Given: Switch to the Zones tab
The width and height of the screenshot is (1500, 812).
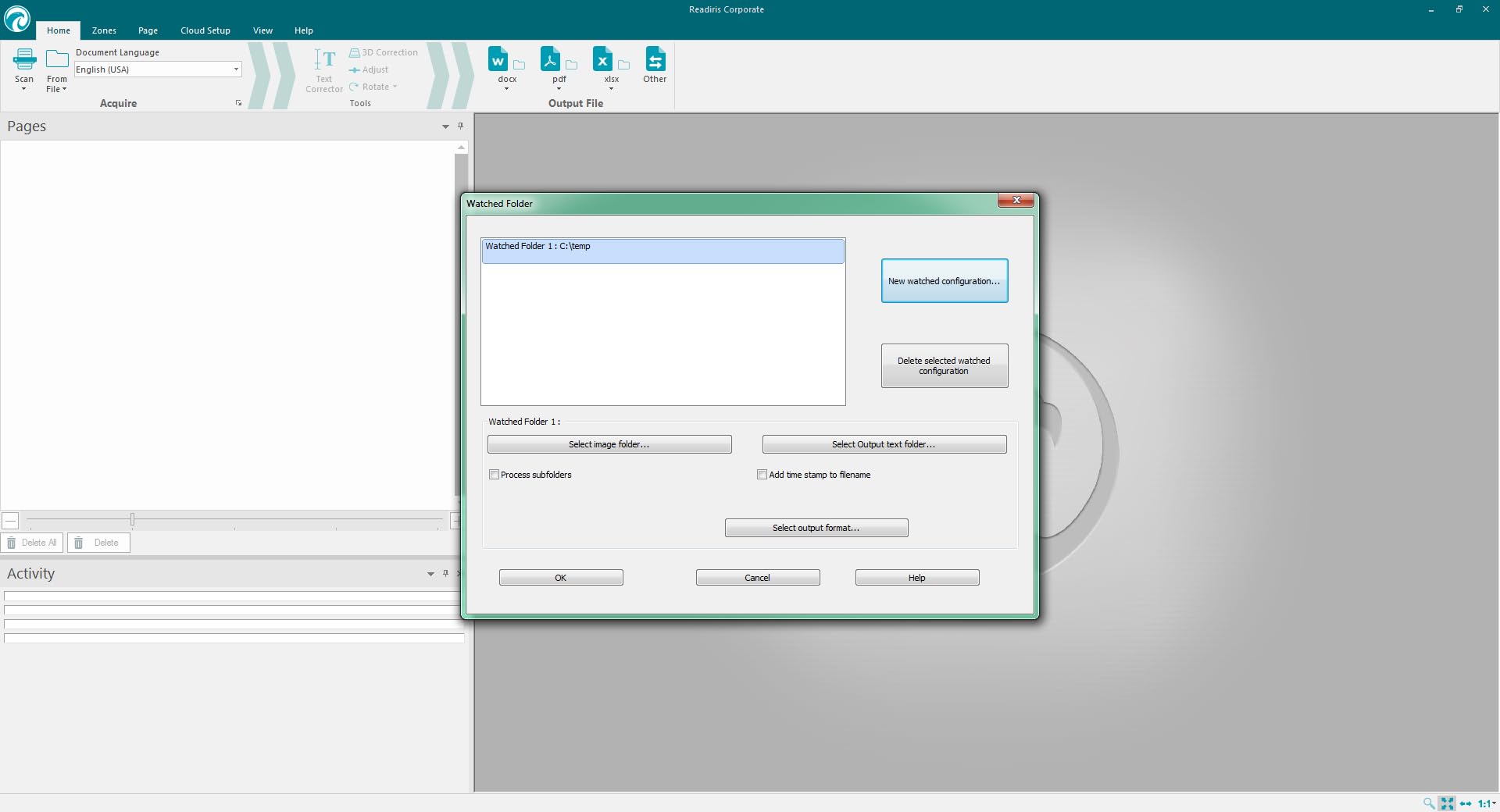Looking at the screenshot, I should [x=104, y=30].
